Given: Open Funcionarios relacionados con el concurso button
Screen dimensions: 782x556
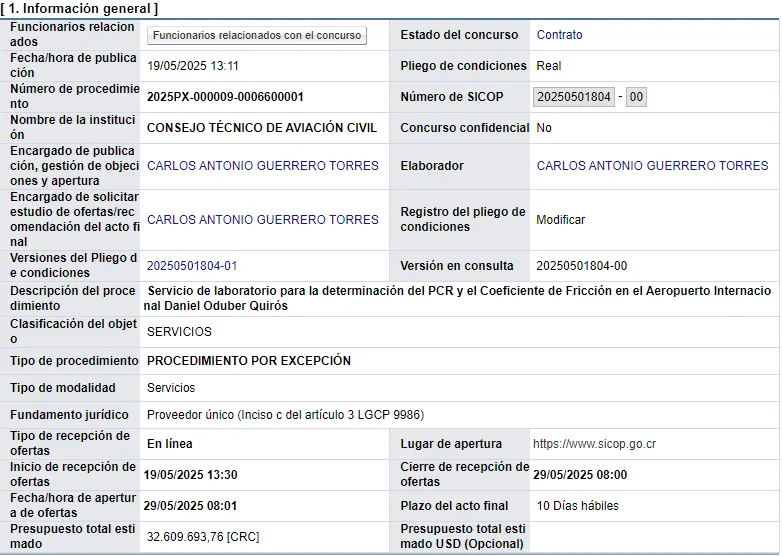Looking at the screenshot, I should [x=257, y=35].
